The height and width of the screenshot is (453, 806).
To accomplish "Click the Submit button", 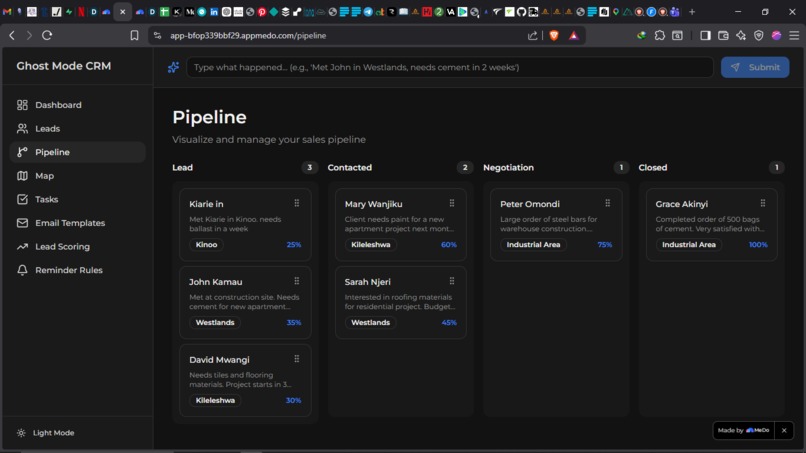I will point(755,67).
